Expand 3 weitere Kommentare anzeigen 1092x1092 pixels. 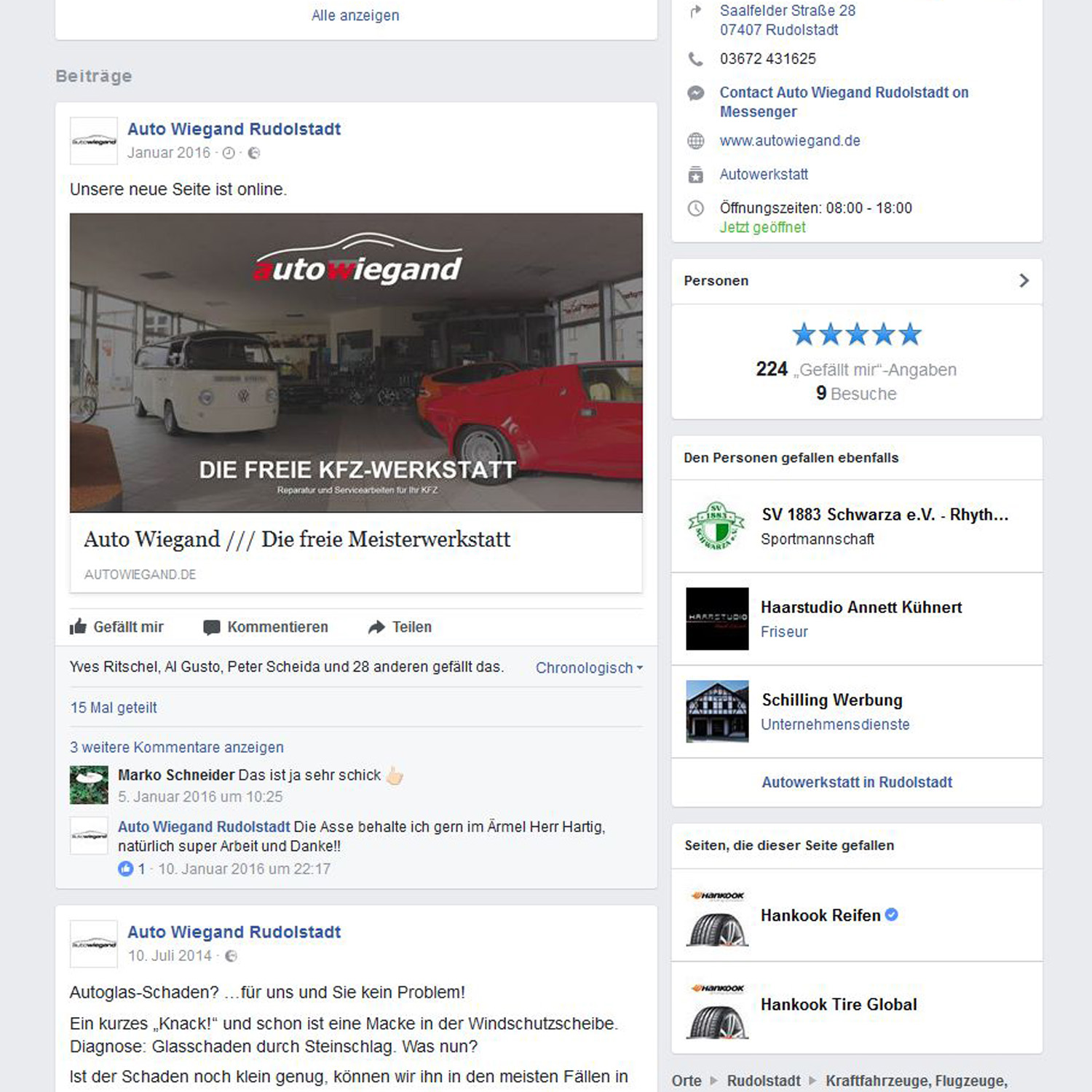pos(177,747)
